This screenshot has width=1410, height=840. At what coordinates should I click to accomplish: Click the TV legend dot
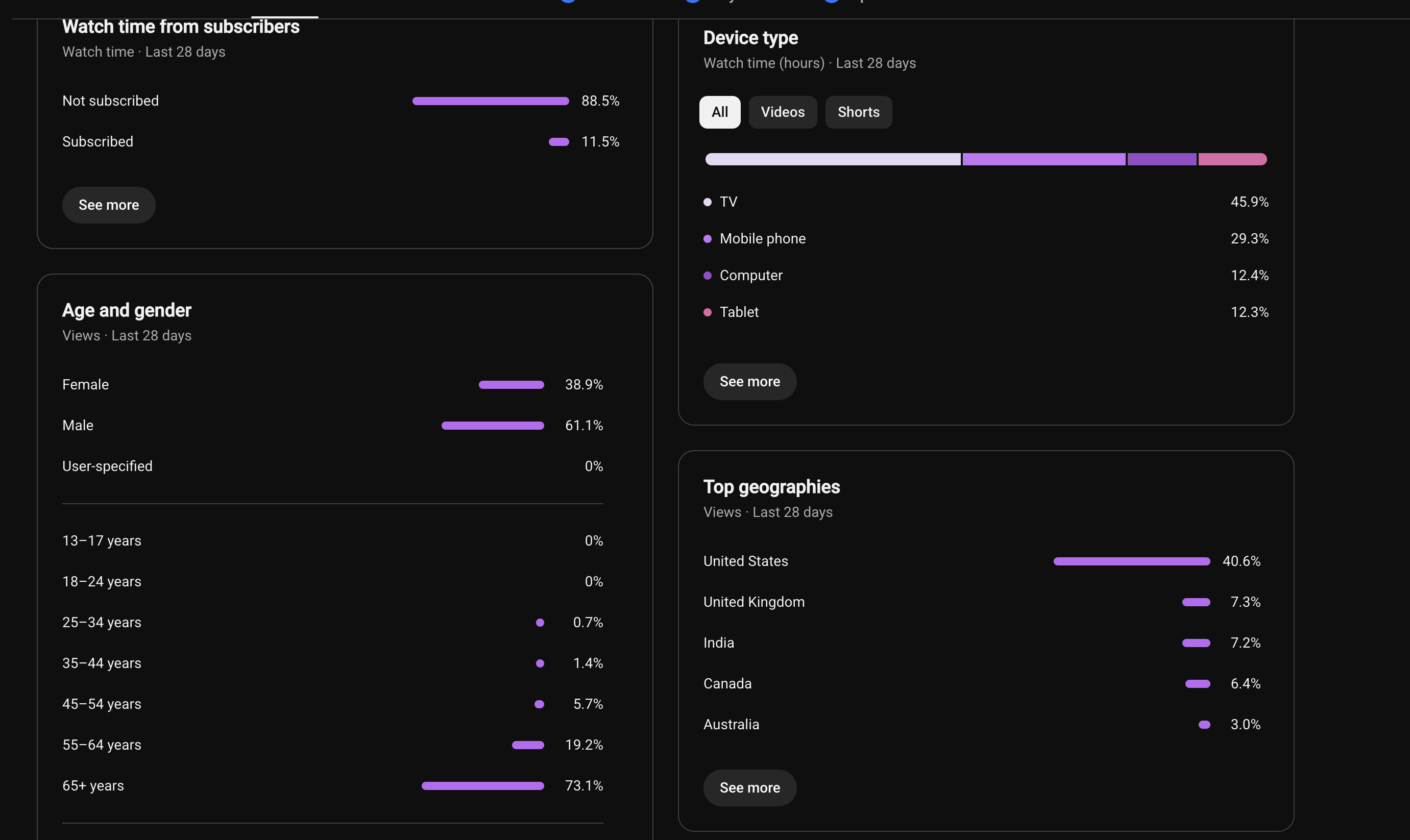[707, 202]
